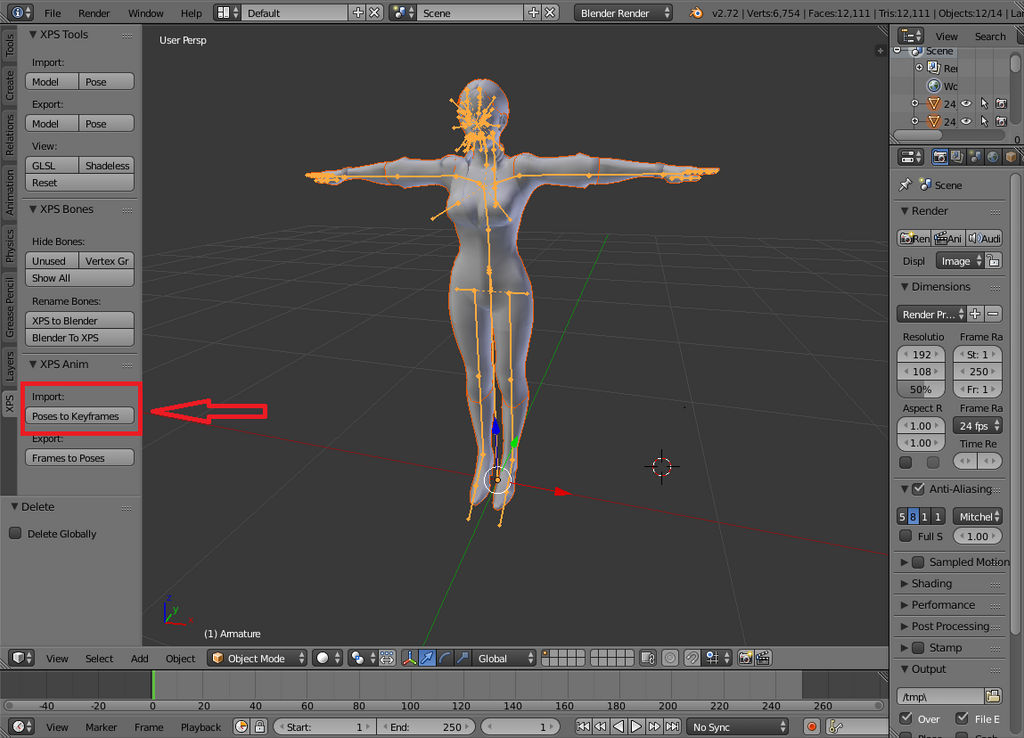
Task: Enable the Full S checkbox
Action: (905, 536)
